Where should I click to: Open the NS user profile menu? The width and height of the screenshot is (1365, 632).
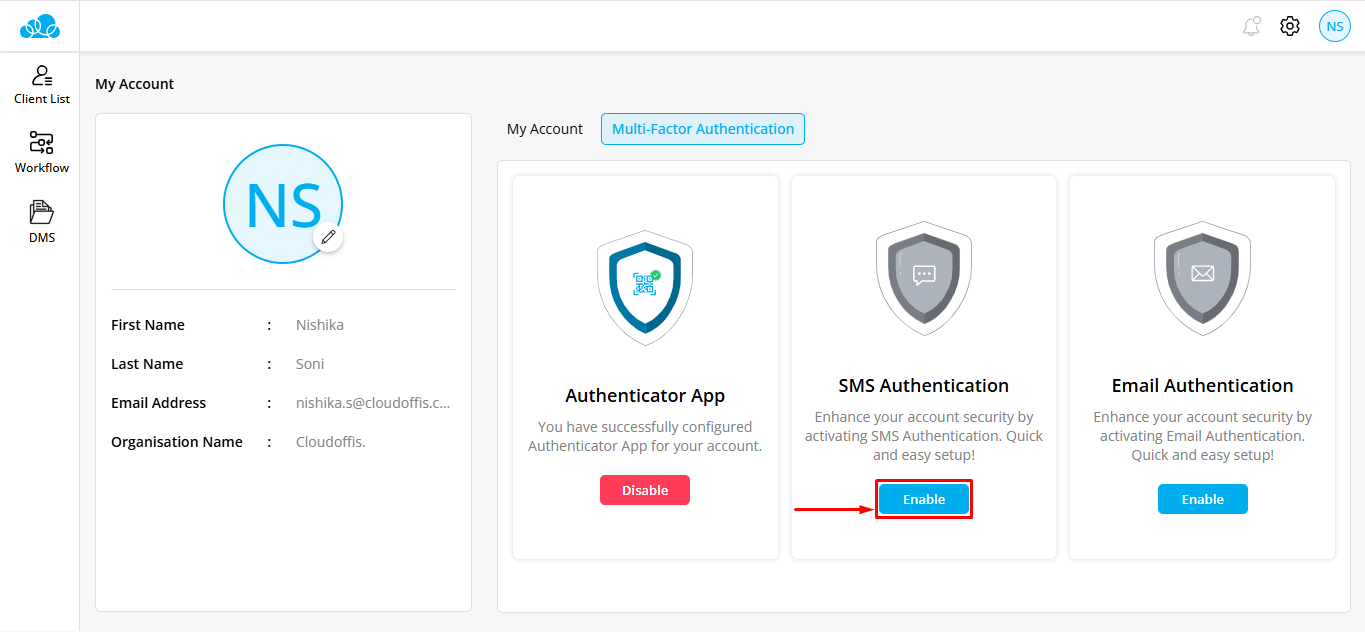tap(1334, 27)
